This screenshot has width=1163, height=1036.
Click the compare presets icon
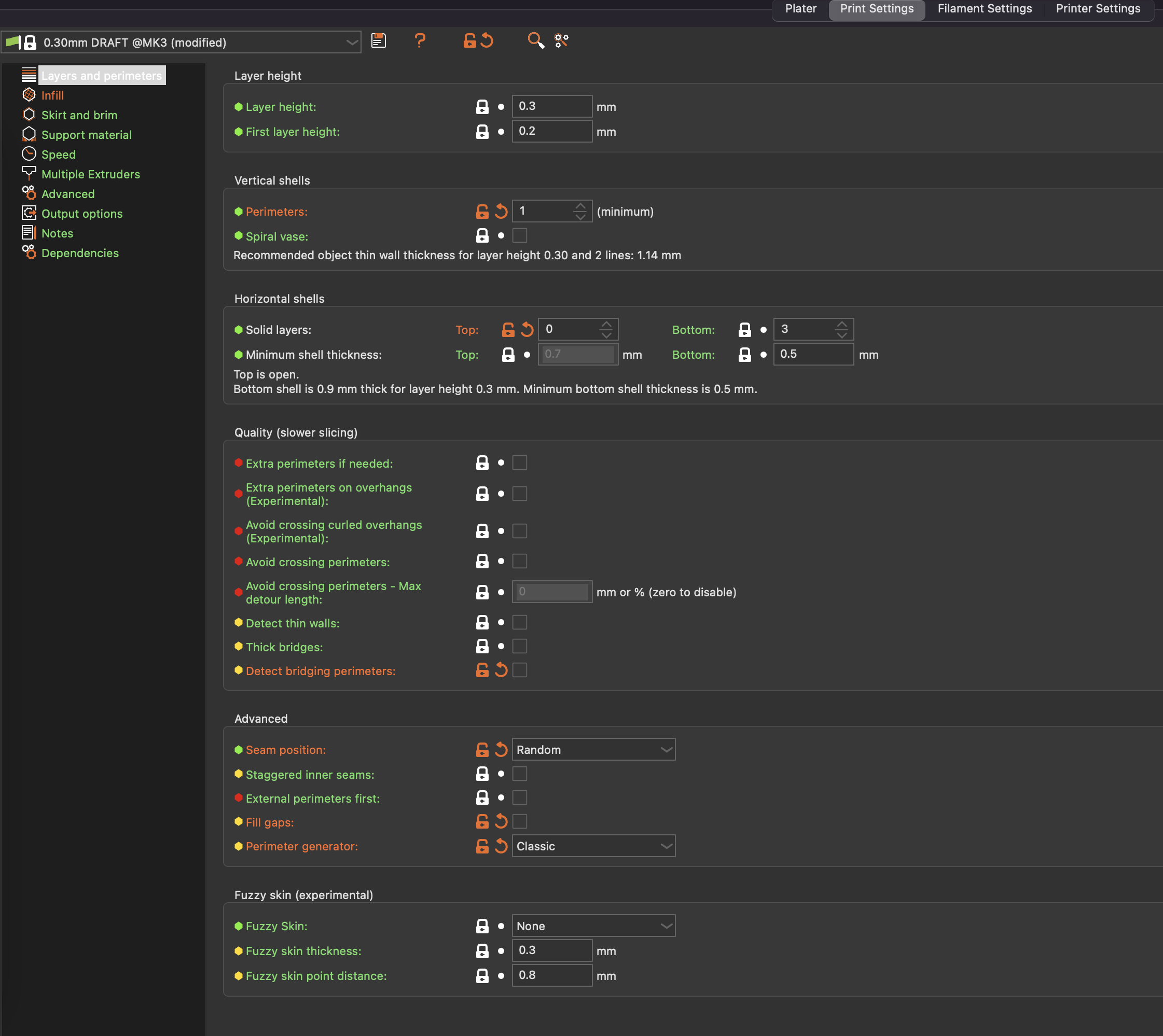tap(562, 40)
